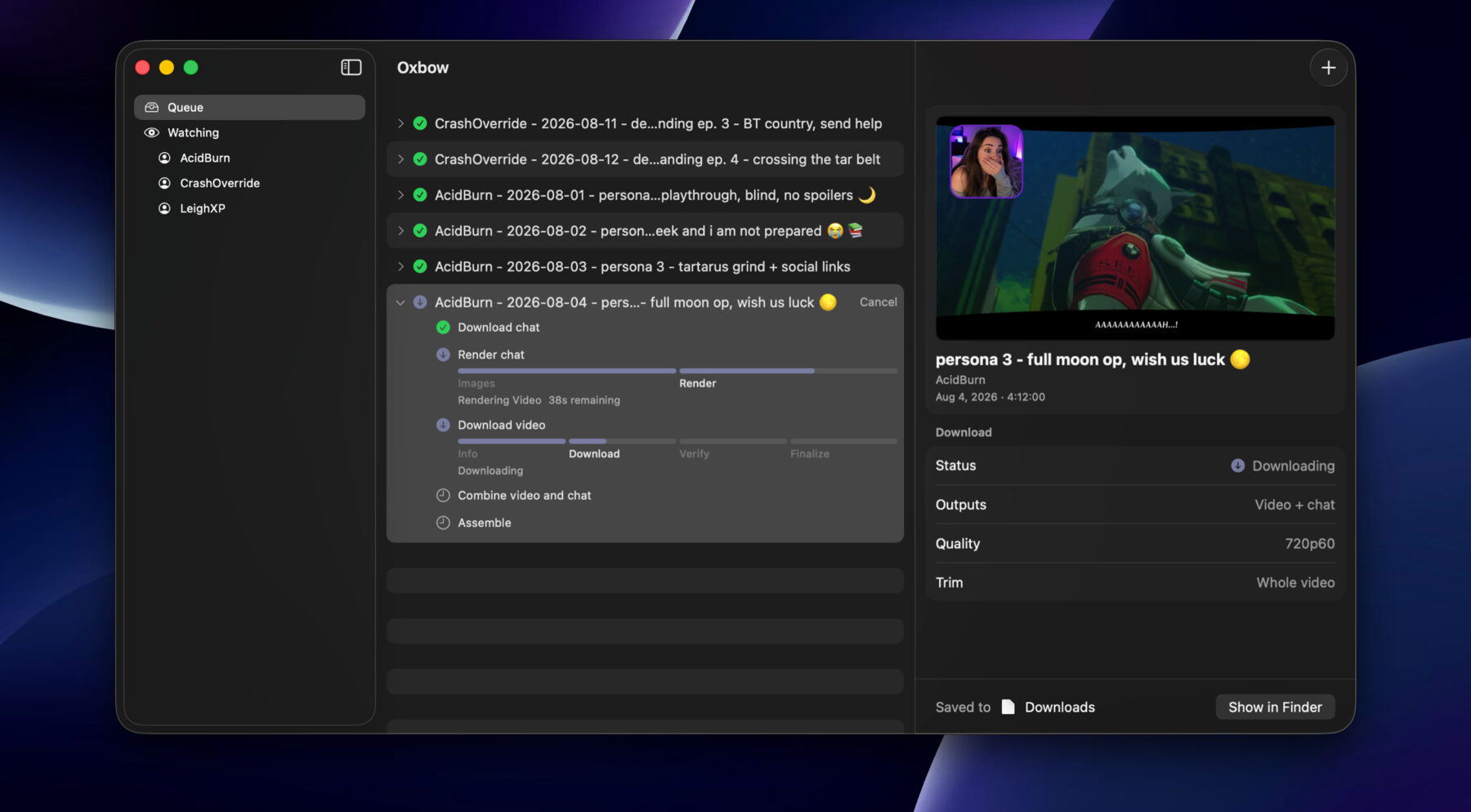Click green checkmark on AcidBurn 2026-08-03 row
The image size is (1471, 812).
(x=420, y=266)
